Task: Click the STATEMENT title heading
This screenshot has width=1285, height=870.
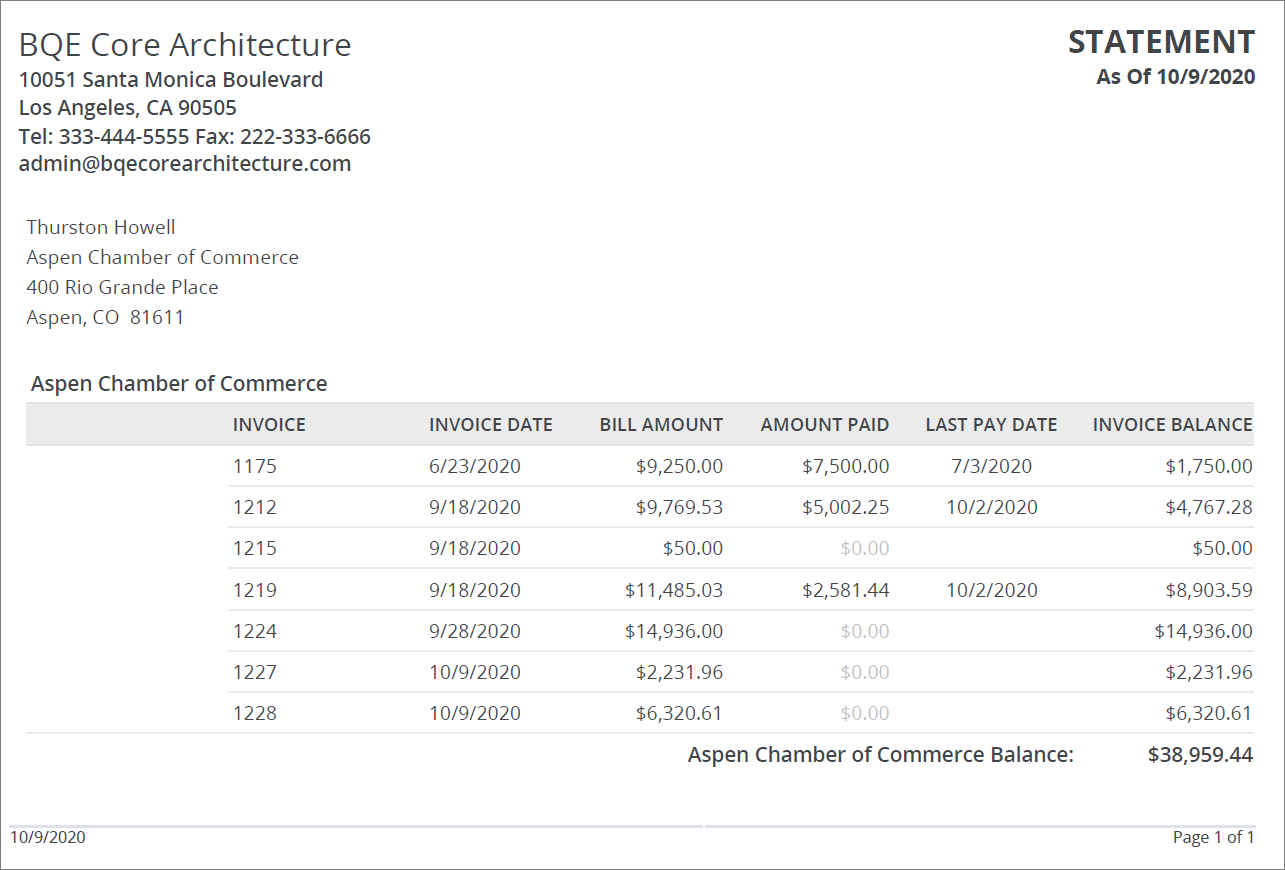Action: tap(1161, 41)
